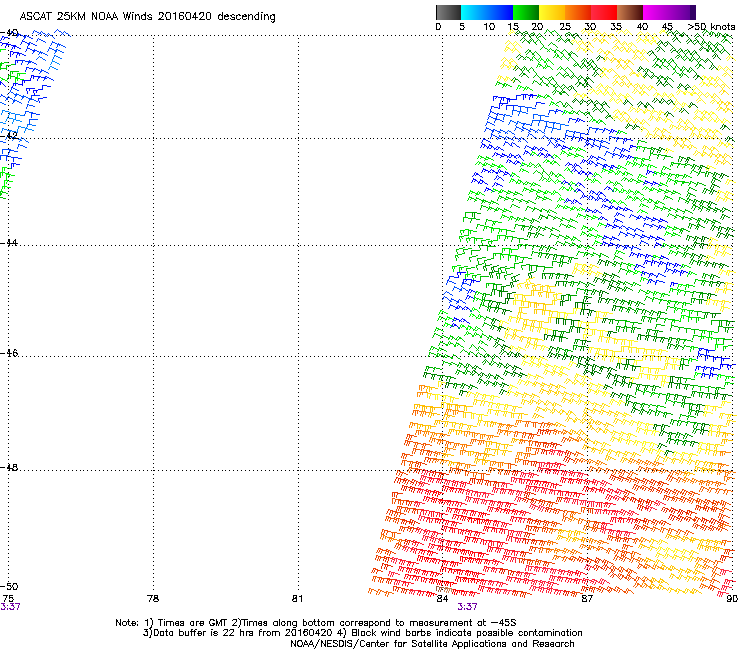Click the longitude label "84"

[x=442, y=599]
